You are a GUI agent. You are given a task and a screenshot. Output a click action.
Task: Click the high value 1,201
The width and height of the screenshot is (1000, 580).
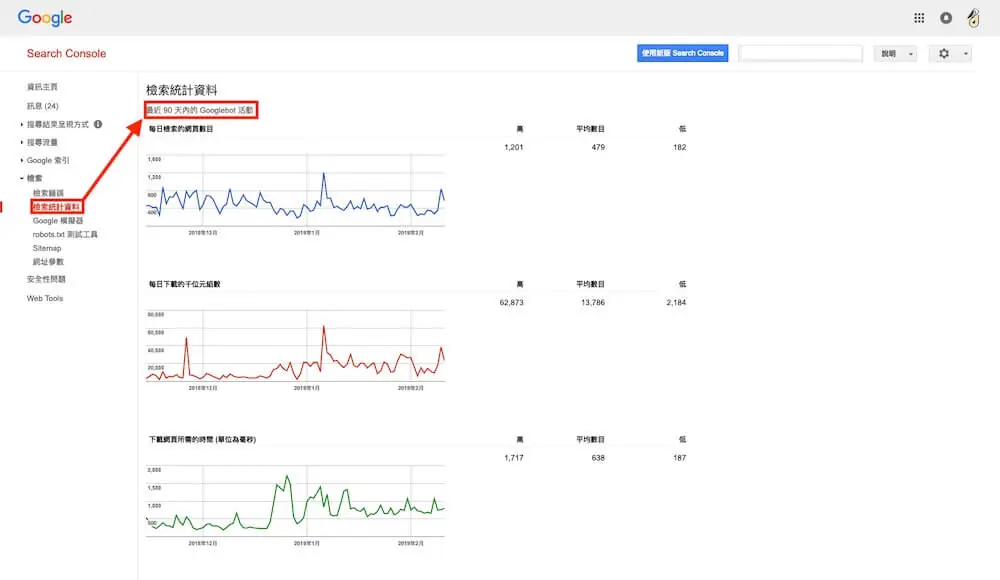[513, 147]
